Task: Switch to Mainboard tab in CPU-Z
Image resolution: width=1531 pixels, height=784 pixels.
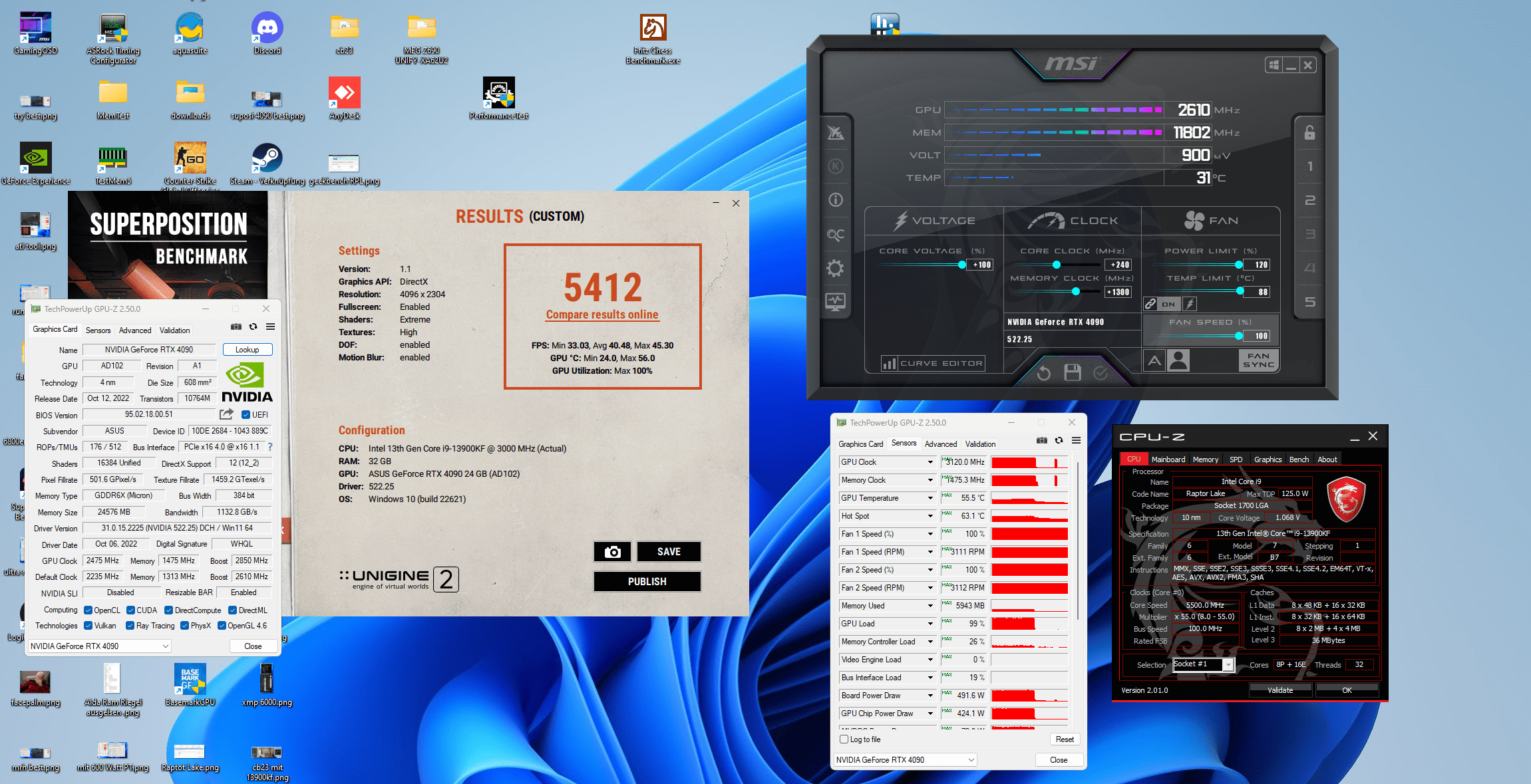Action: [1168, 459]
